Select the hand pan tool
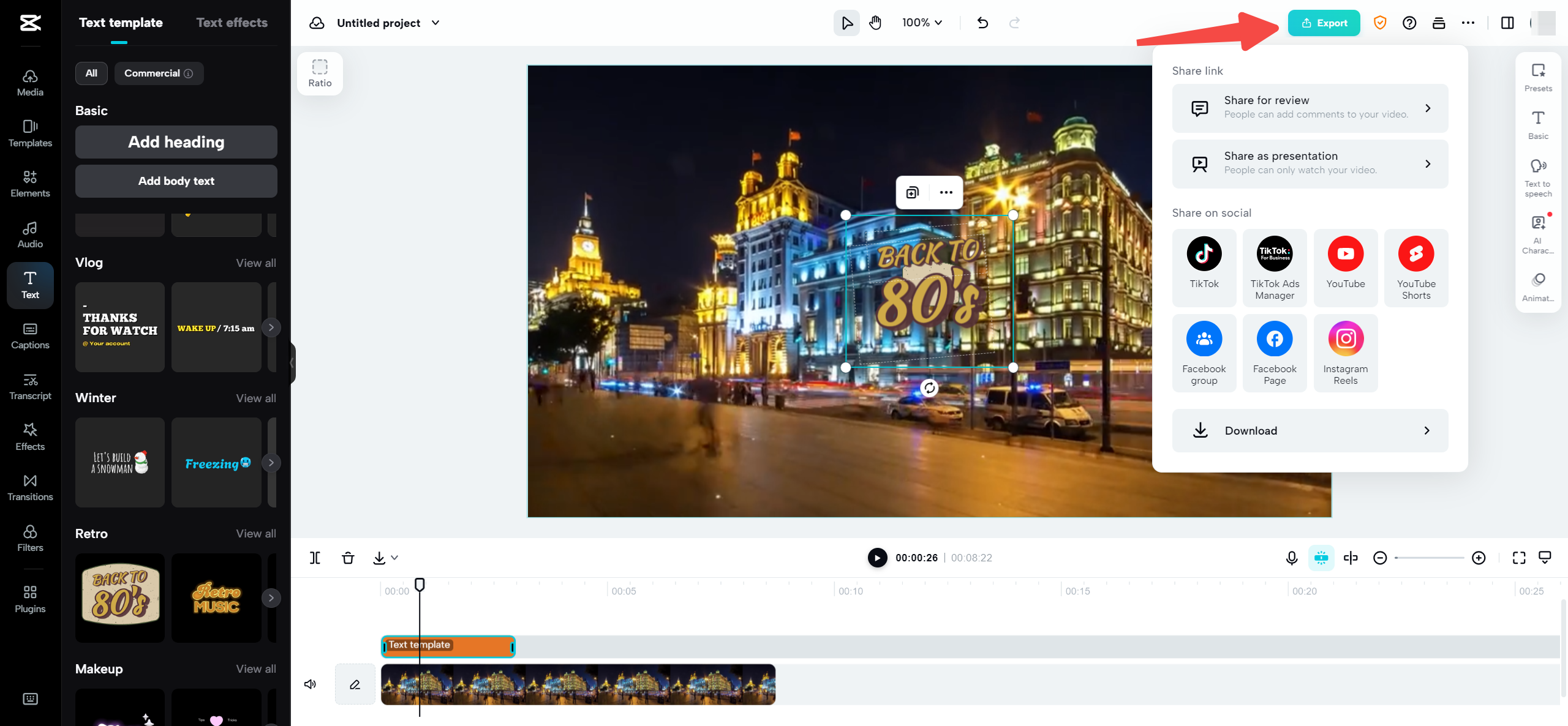Viewport: 1568px width, 726px height. click(875, 23)
